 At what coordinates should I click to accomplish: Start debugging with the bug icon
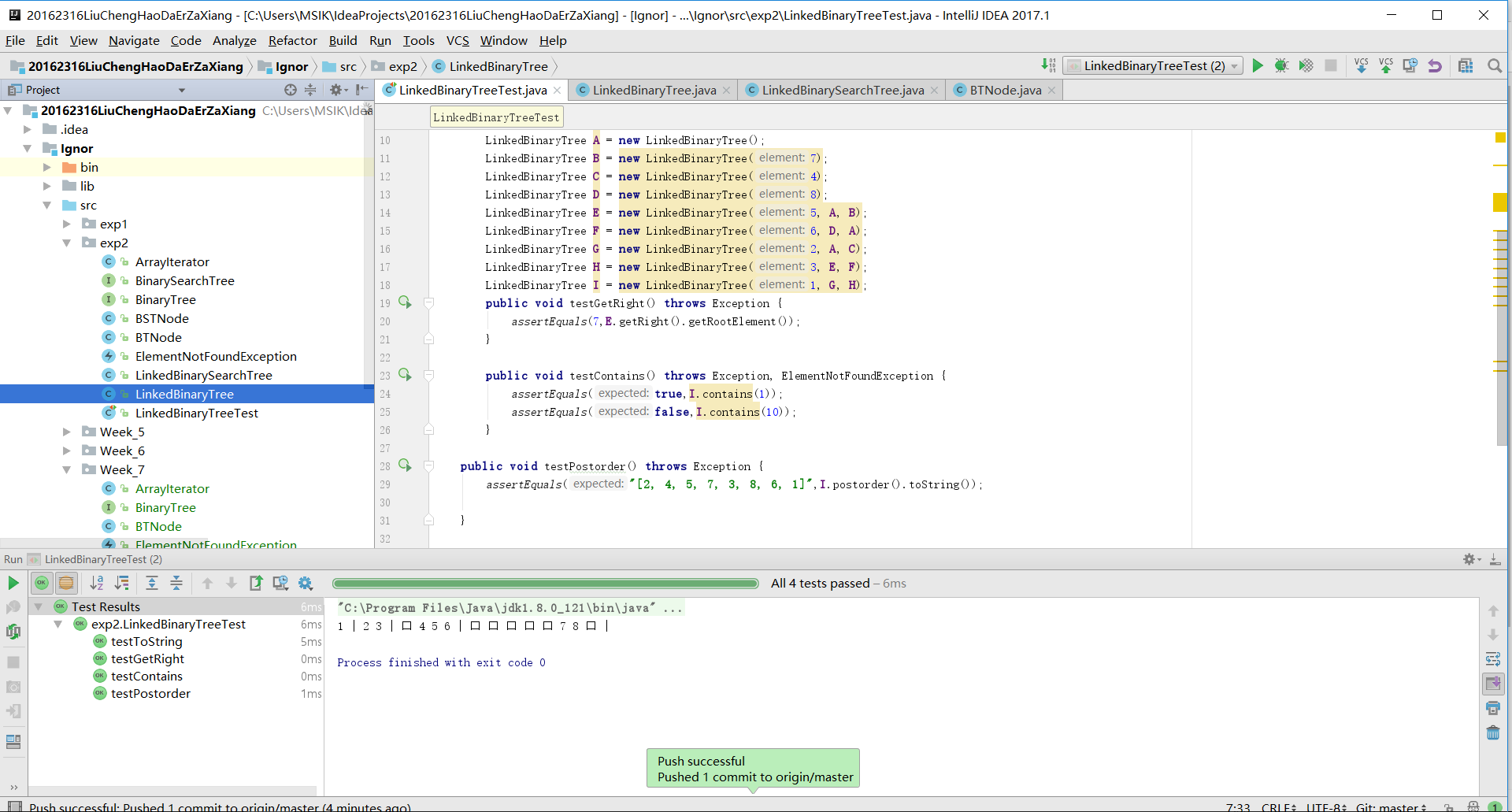click(1281, 65)
